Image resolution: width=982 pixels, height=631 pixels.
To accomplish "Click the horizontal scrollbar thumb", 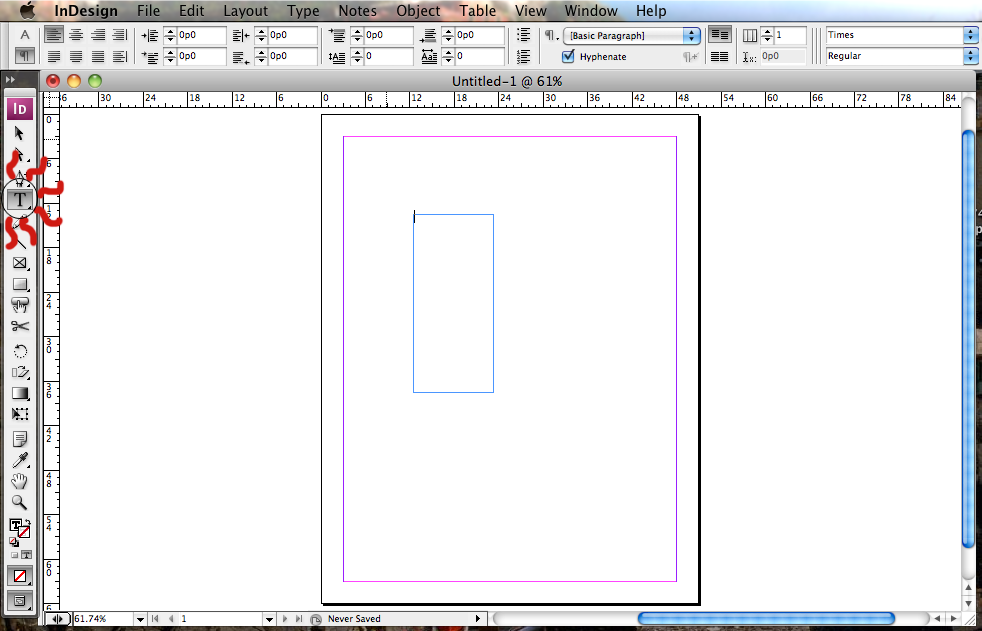I will click(766, 619).
